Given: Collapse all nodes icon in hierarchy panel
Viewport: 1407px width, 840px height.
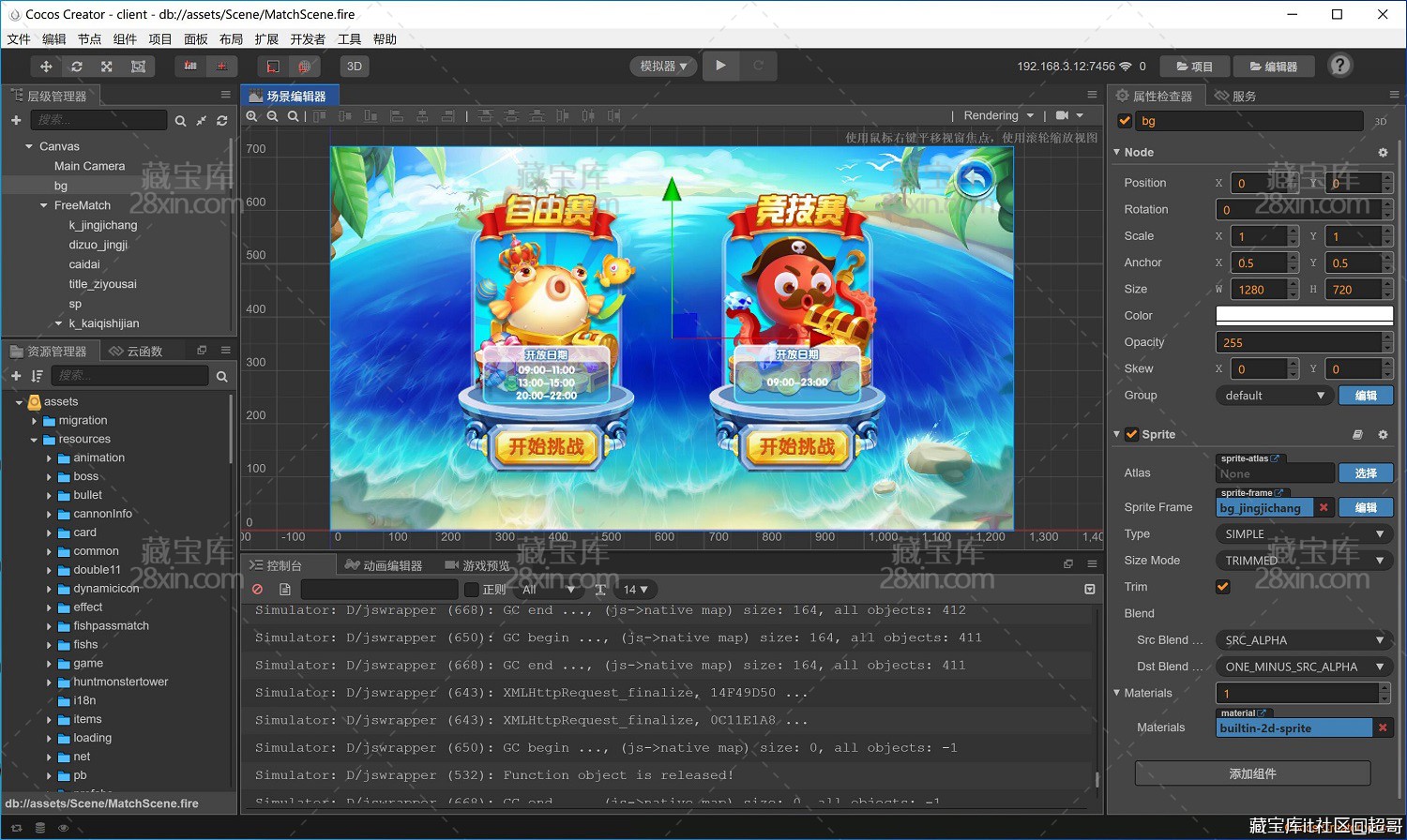Looking at the screenshot, I should click(201, 121).
